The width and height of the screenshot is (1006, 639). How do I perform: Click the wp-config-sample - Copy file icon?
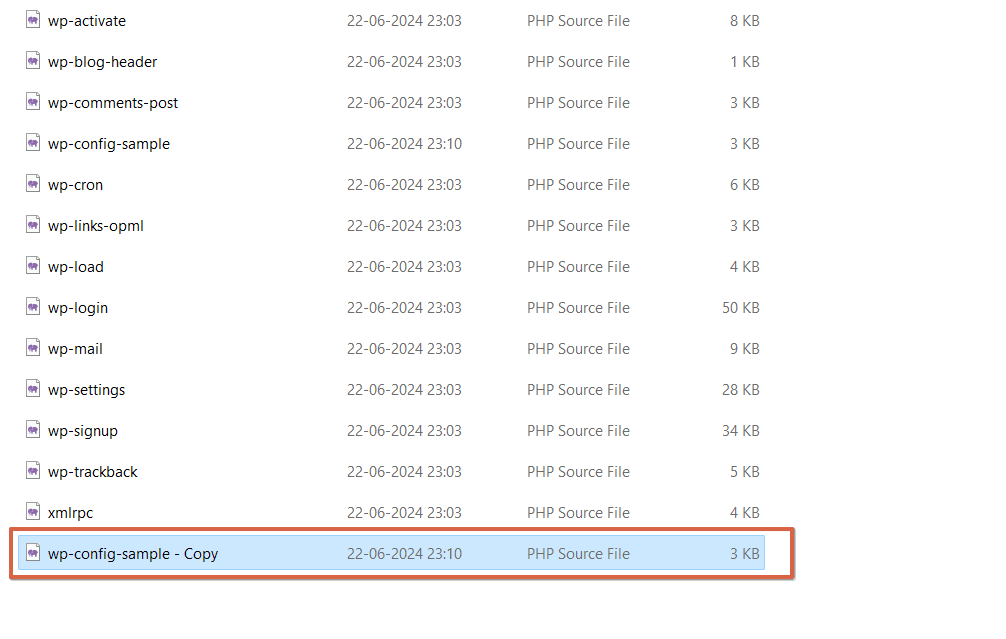pyautogui.click(x=33, y=553)
